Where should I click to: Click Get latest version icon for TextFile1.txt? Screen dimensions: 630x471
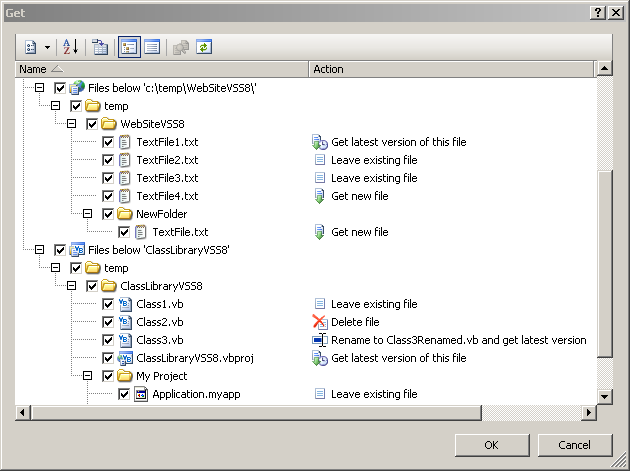pyautogui.click(x=320, y=142)
